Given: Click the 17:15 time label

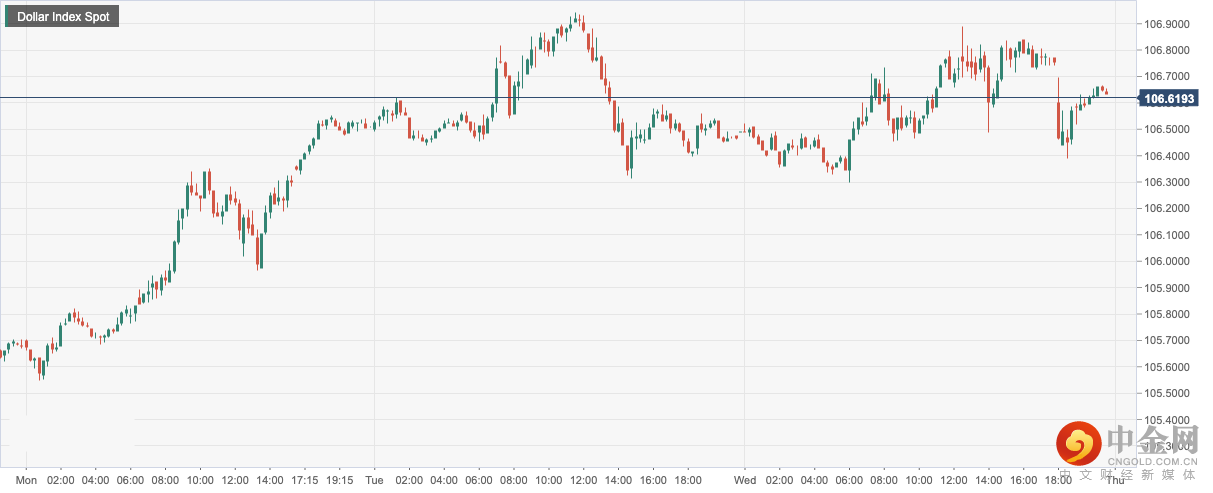Looking at the screenshot, I should [305, 481].
